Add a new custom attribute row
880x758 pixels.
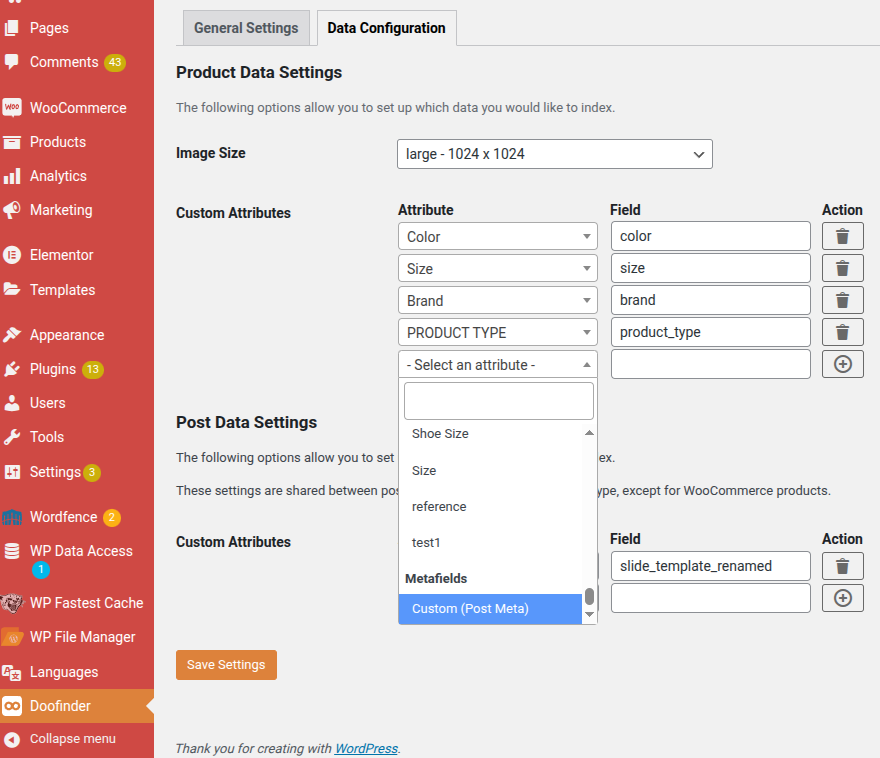click(x=842, y=364)
